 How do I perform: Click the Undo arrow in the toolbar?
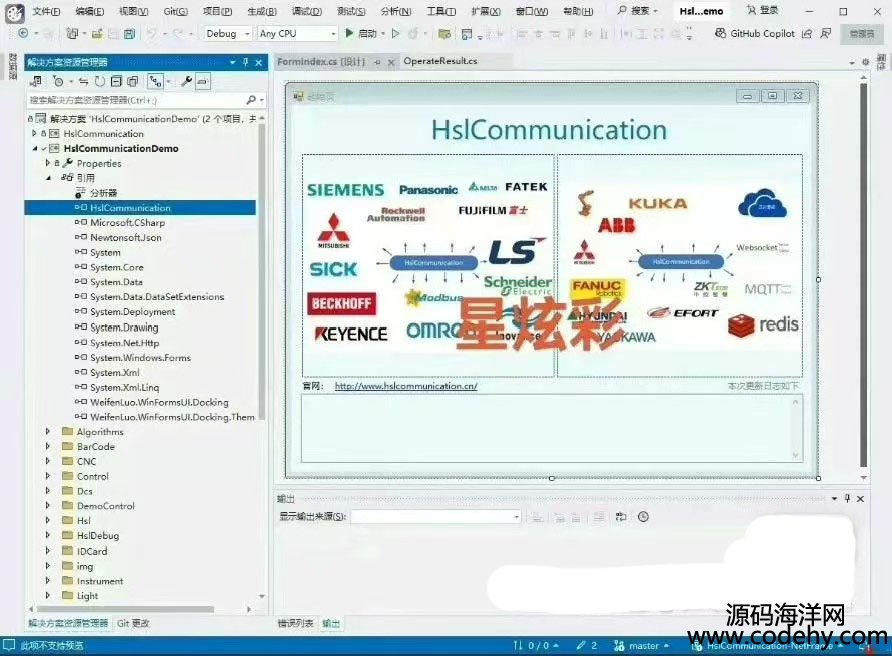[151, 34]
